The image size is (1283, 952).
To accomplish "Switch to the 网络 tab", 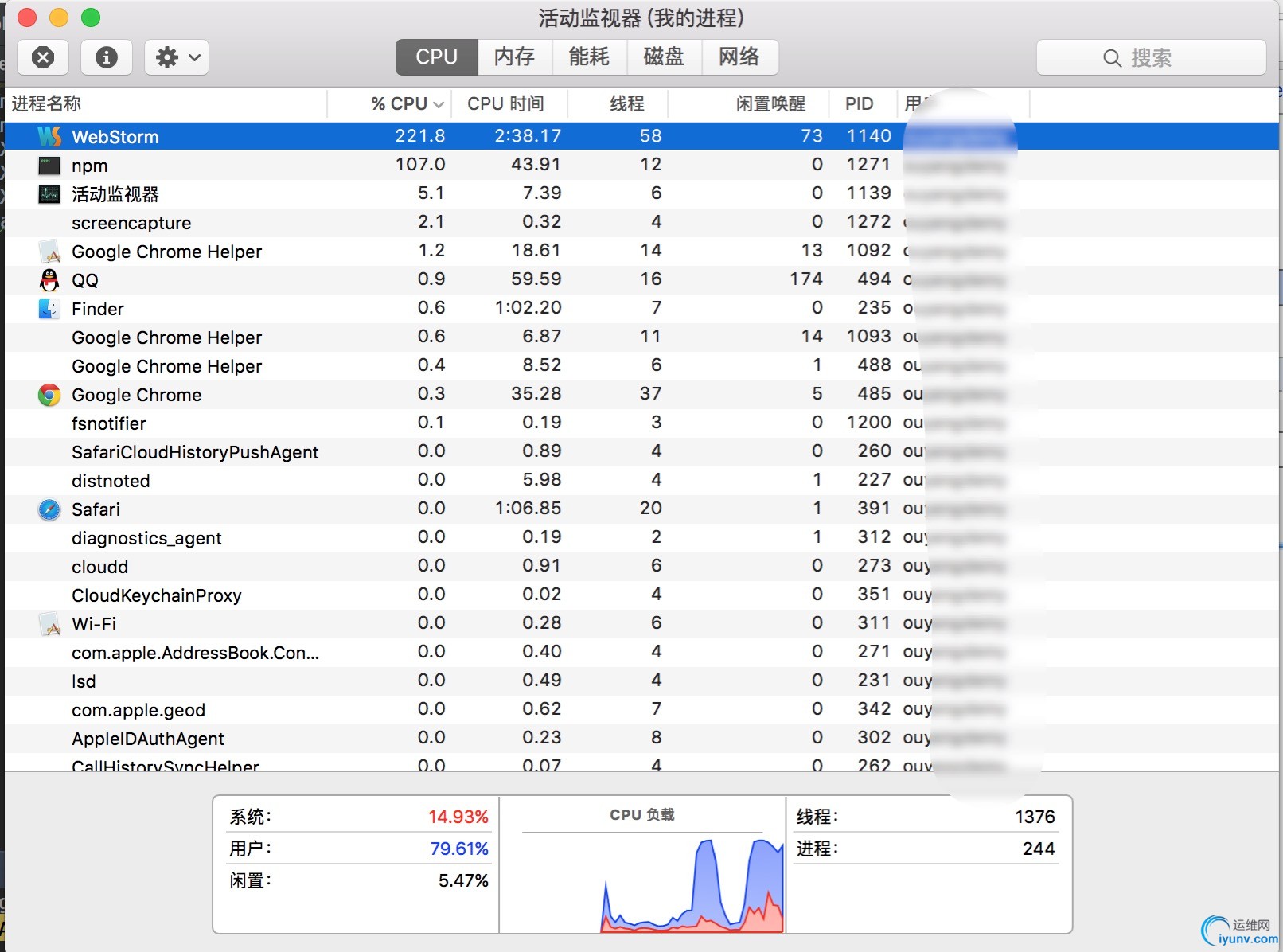I will coord(739,57).
